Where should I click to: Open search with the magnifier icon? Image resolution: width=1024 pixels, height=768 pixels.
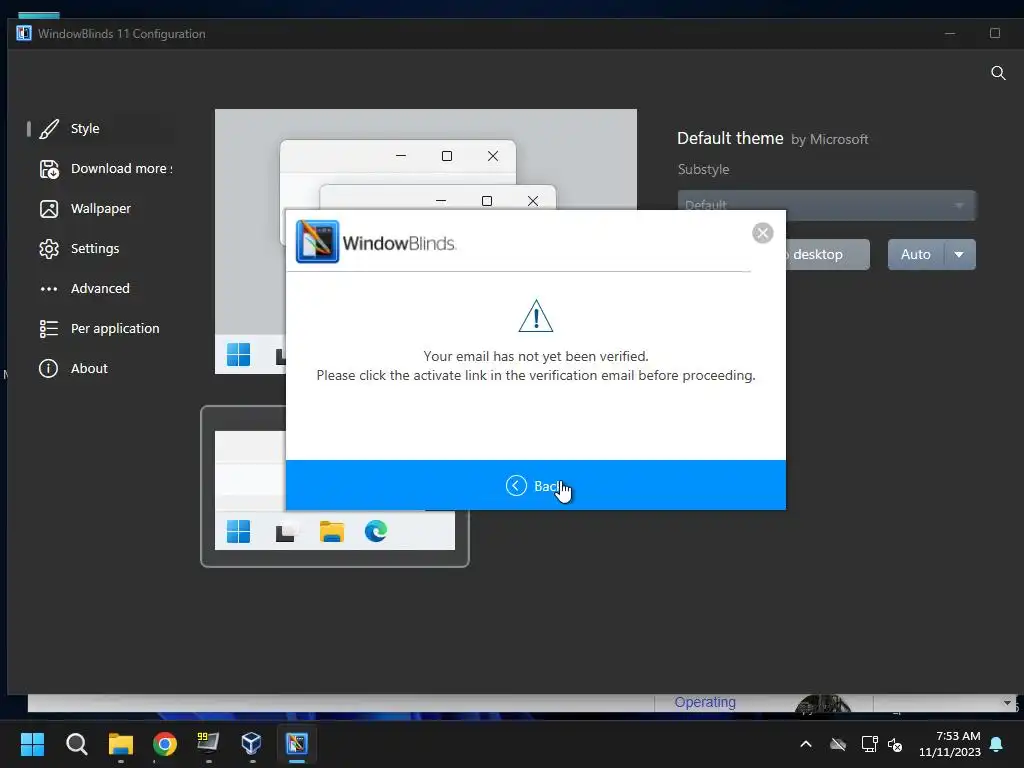[998, 72]
